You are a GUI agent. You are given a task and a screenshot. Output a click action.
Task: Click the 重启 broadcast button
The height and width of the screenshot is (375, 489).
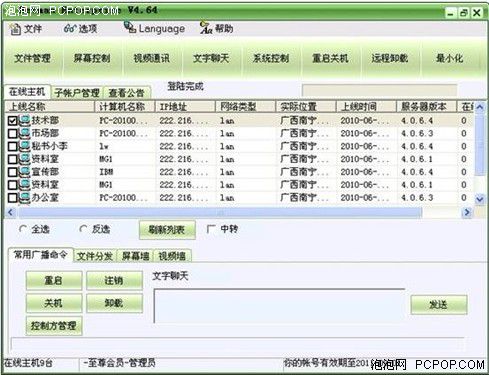54,280
